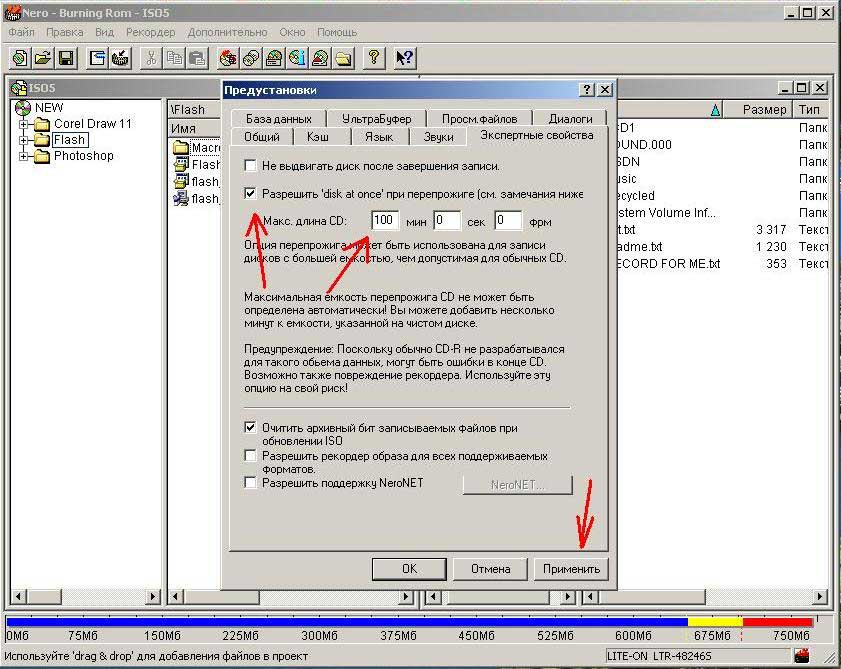
Task: Confirm the presets with OK
Action: (x=409, y=569)
